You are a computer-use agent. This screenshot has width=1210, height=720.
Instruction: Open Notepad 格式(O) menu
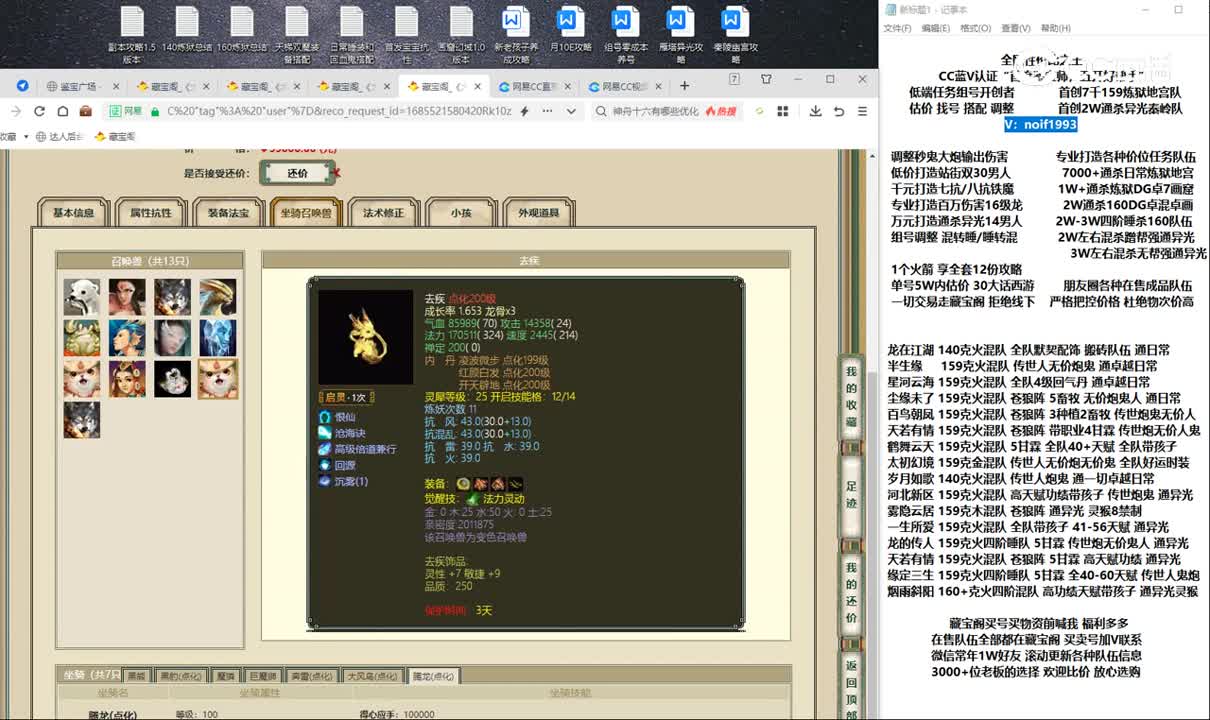975,28
